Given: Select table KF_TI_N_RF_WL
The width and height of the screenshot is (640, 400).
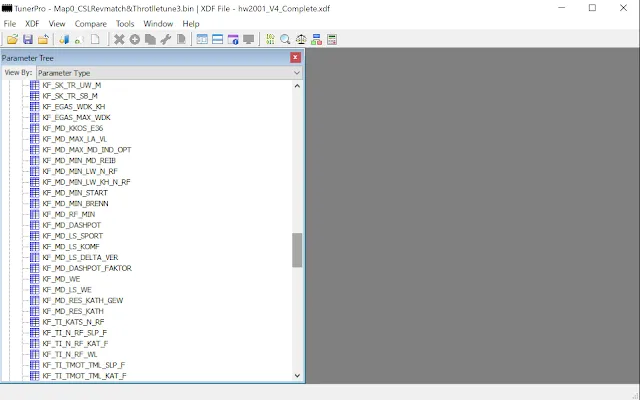Looking at the screenshot, I should [70, 354].
